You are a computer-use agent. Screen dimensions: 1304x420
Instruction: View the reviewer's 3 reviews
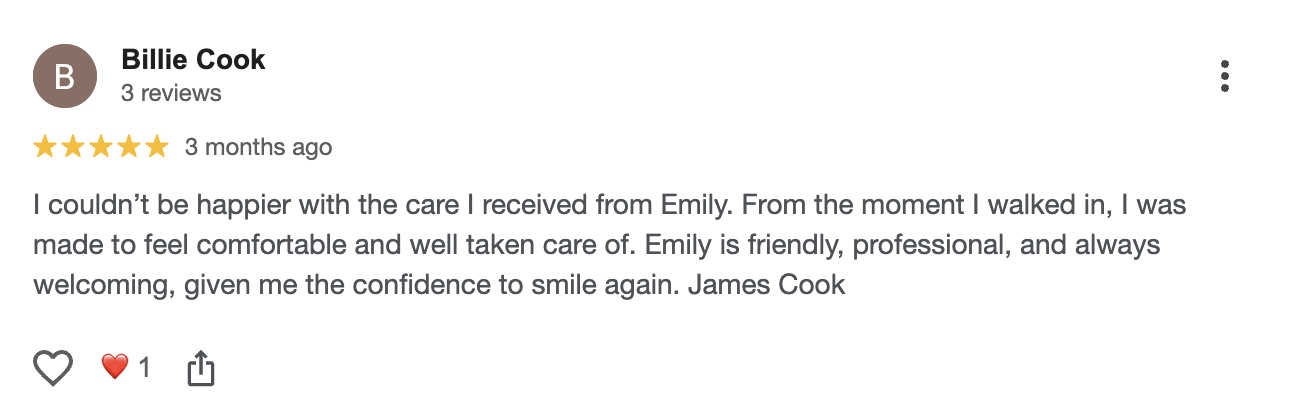point(171,93)
